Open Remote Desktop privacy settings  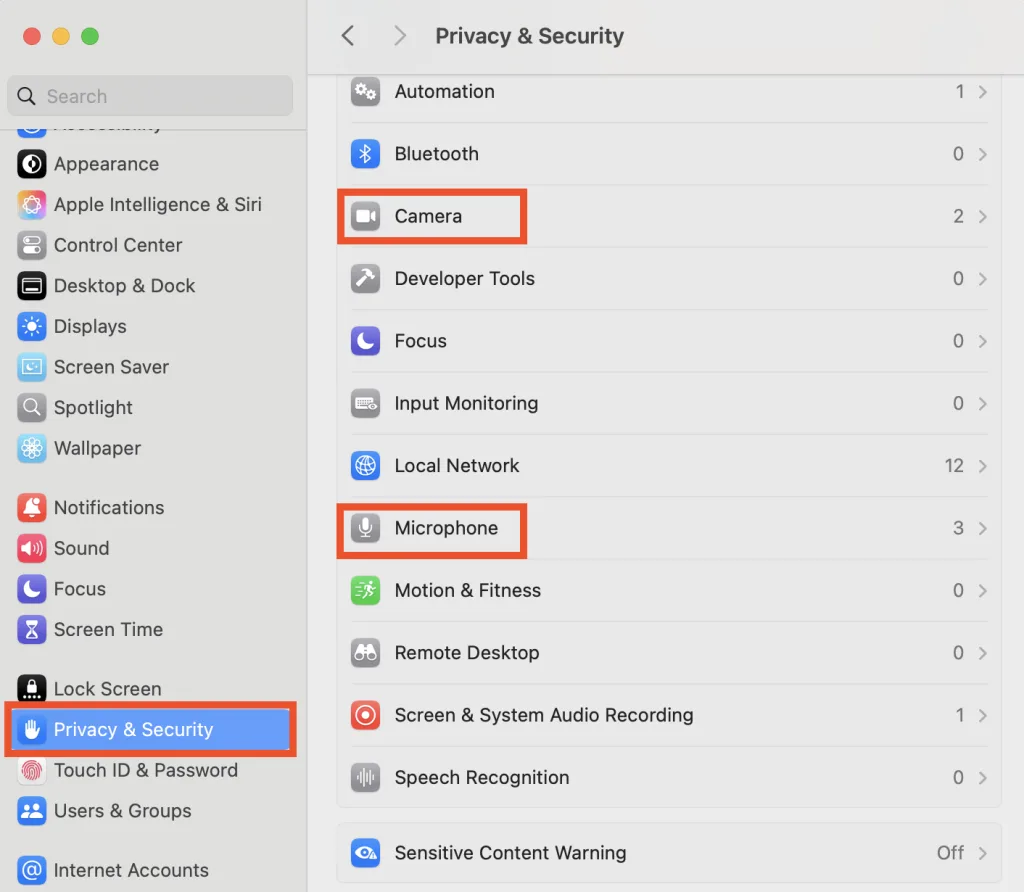[669, 652]
